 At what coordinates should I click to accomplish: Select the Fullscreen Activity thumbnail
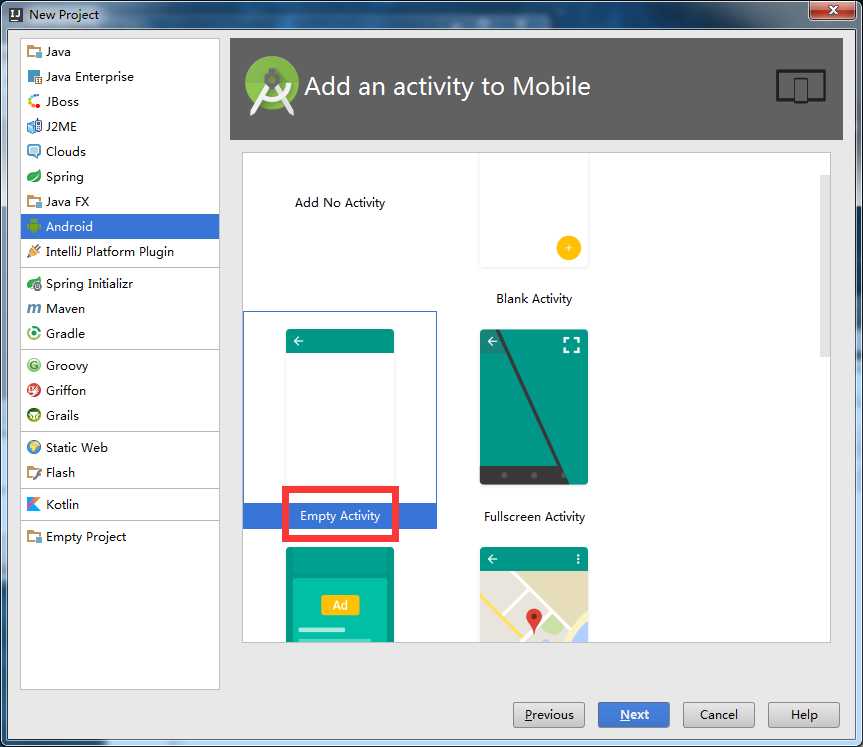[534, 407]
